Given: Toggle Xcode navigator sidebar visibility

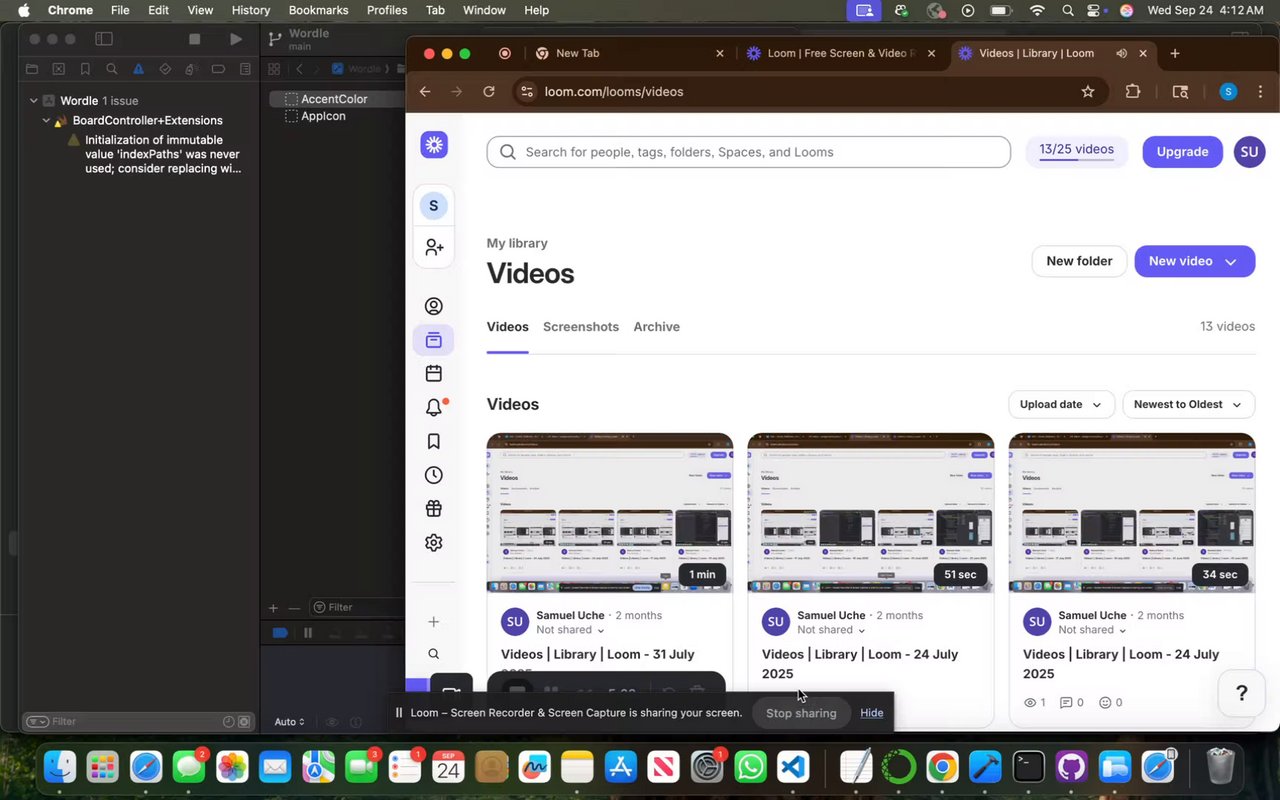Looking at the screenshot, I should click(104, 39).
